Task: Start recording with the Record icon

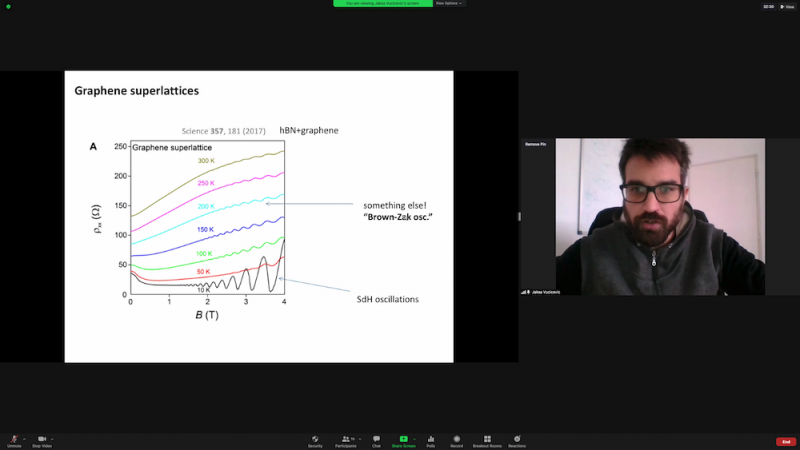Action: coord(457,440)
